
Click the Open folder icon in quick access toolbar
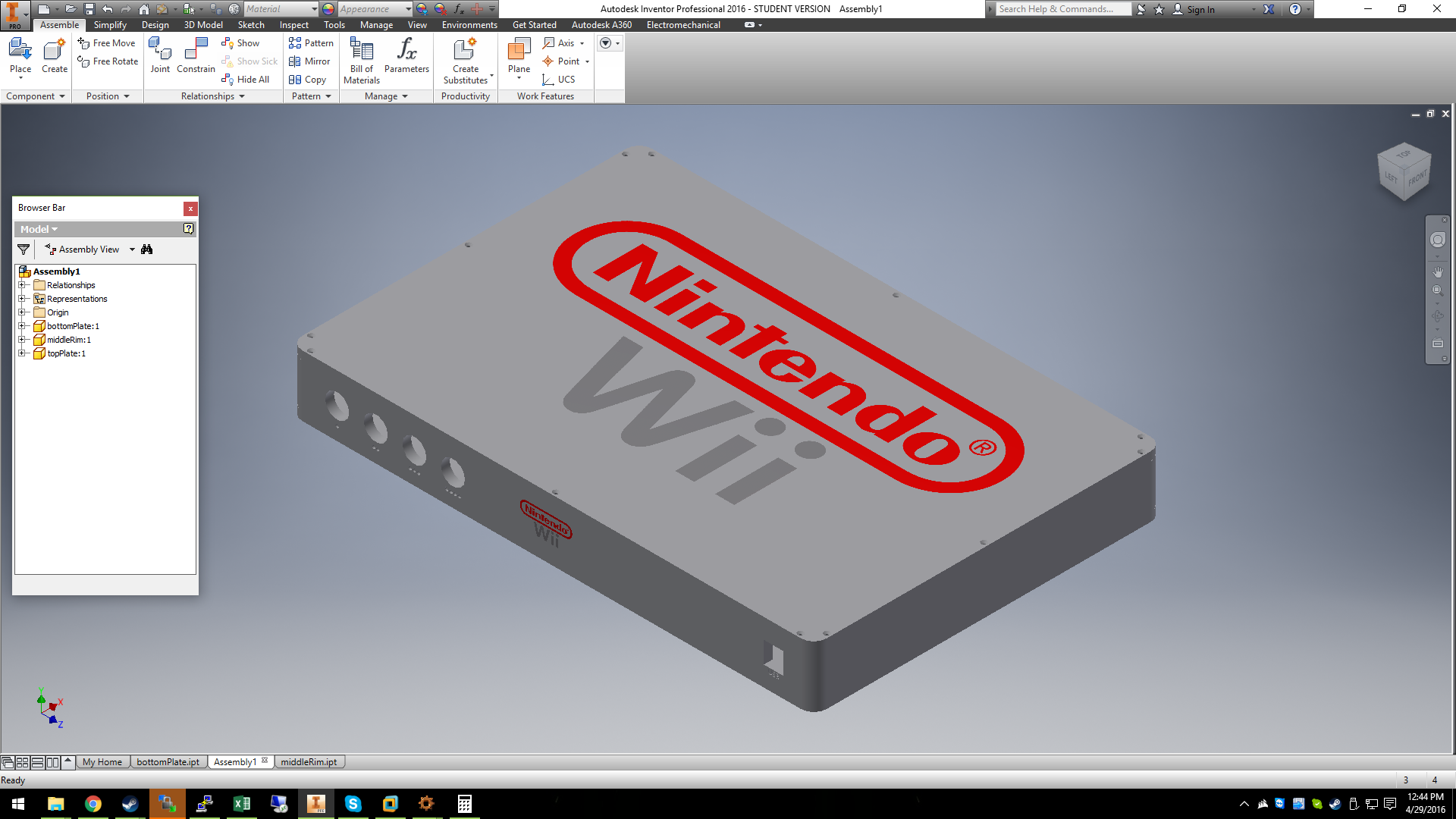(x=70, y=9)
